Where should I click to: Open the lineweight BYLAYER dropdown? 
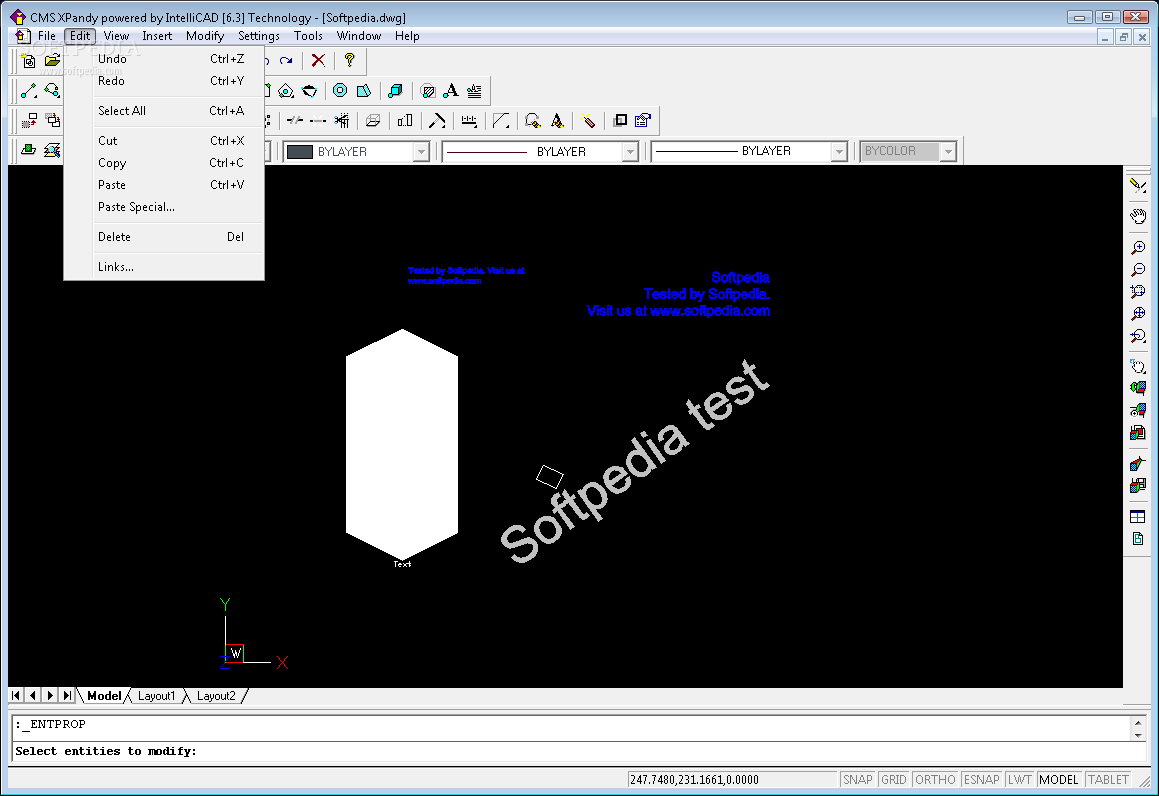click(x=838, y=152)
